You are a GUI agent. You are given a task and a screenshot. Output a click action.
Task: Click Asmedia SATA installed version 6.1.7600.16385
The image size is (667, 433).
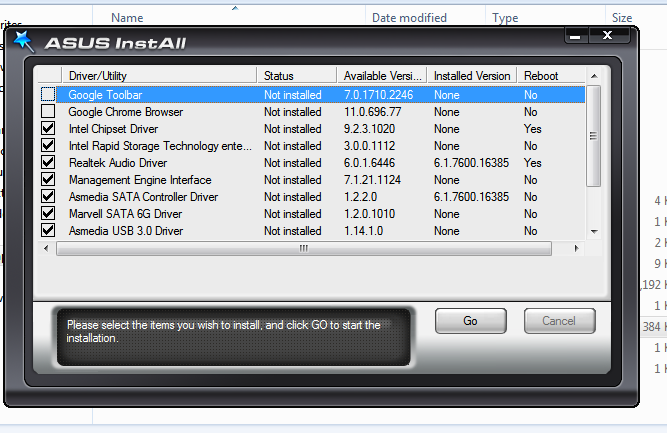coord(471,197)
